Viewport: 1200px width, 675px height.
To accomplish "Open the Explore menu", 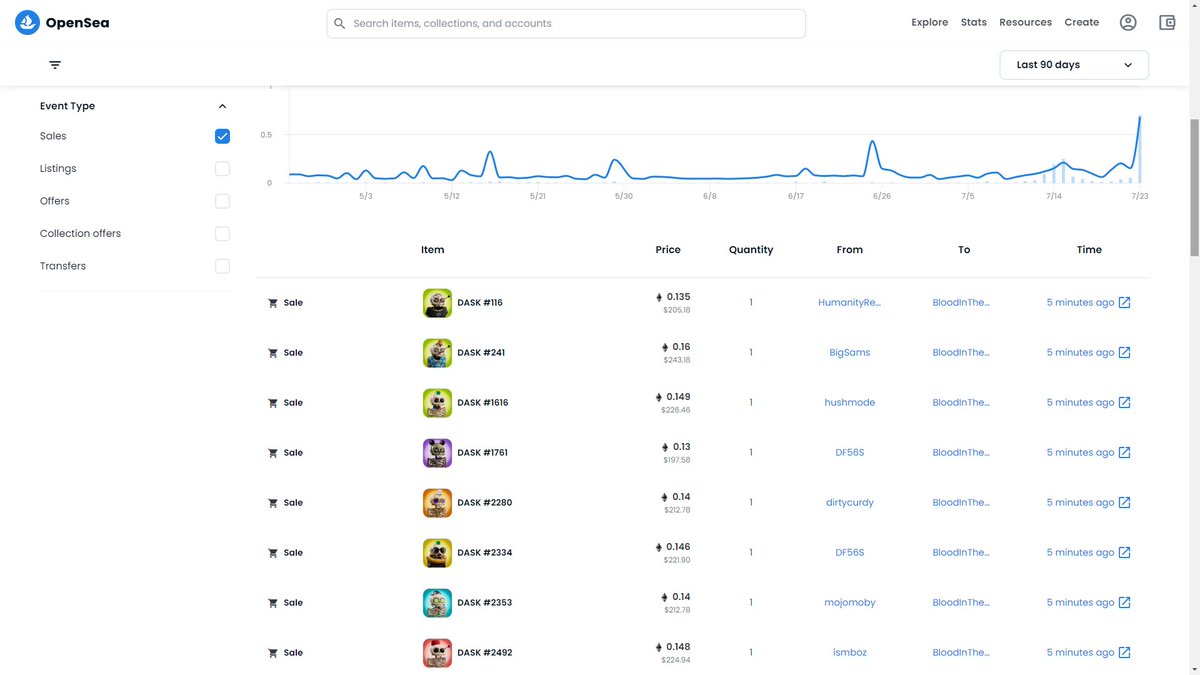I will click(x=930, y=22).
